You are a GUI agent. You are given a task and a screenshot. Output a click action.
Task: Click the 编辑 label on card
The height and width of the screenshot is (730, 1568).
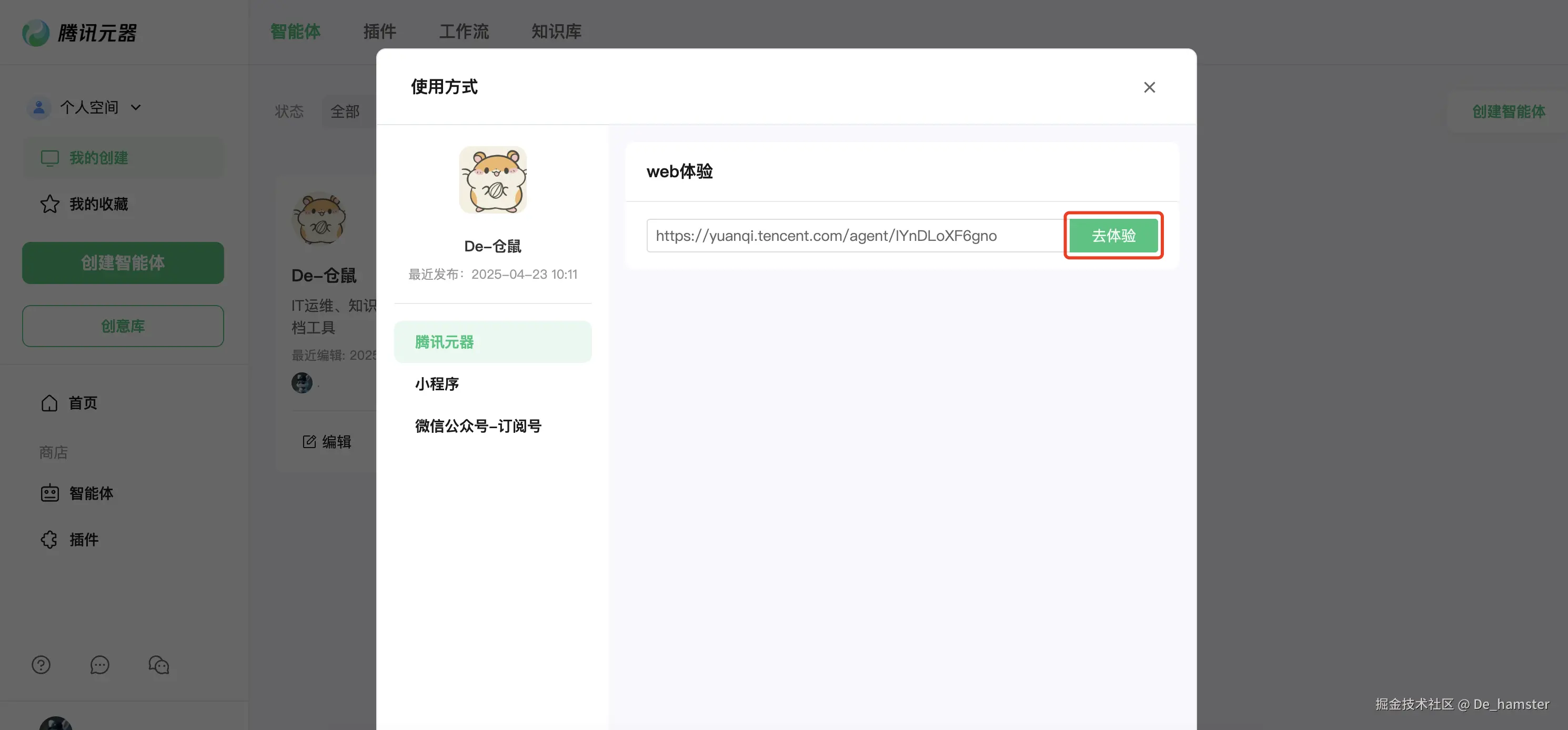tap(337, 442)
